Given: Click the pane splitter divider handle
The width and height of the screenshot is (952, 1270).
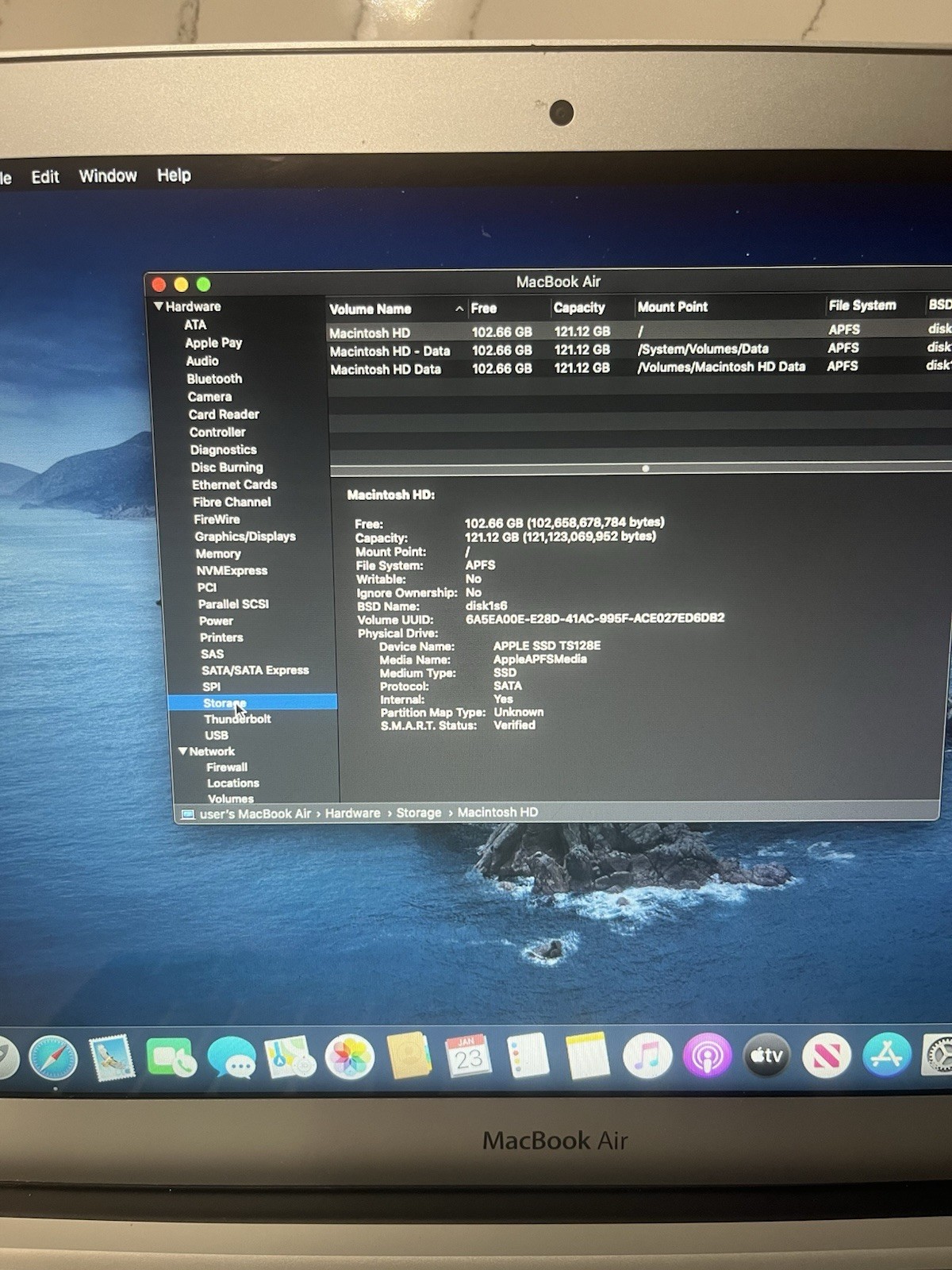Looking at the screenshot, I should point(645,468).
